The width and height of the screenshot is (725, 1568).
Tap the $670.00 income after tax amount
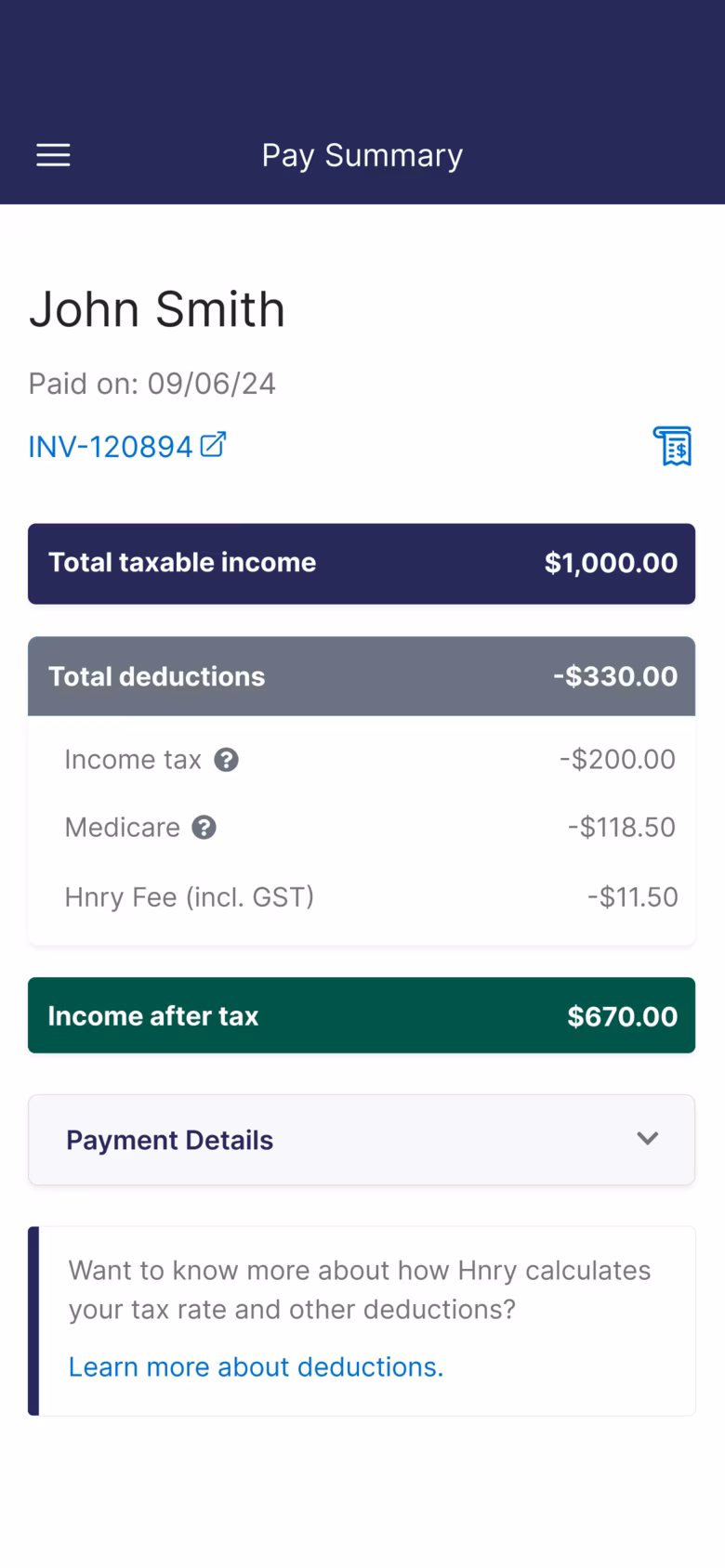(623, 1016)
